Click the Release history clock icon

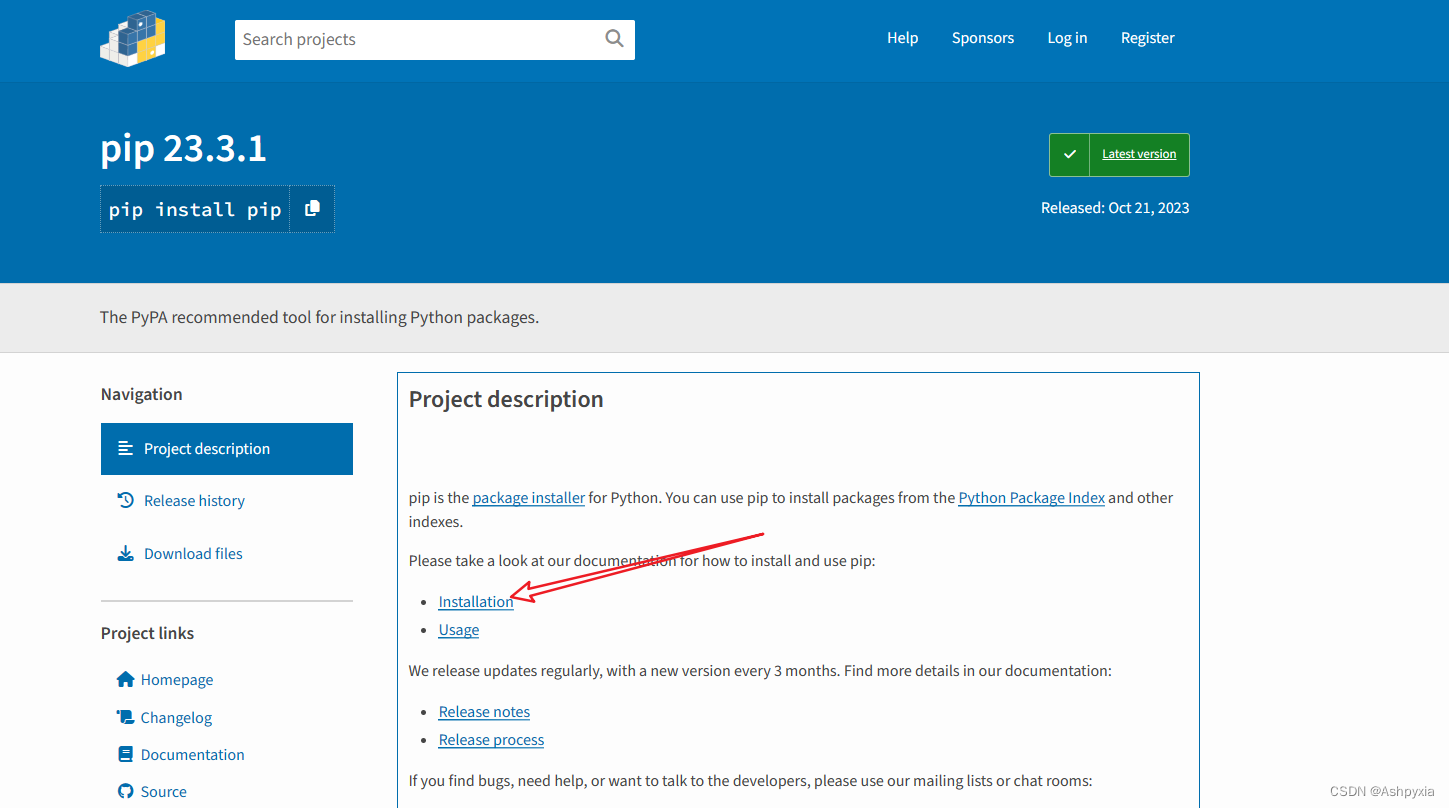126,500
